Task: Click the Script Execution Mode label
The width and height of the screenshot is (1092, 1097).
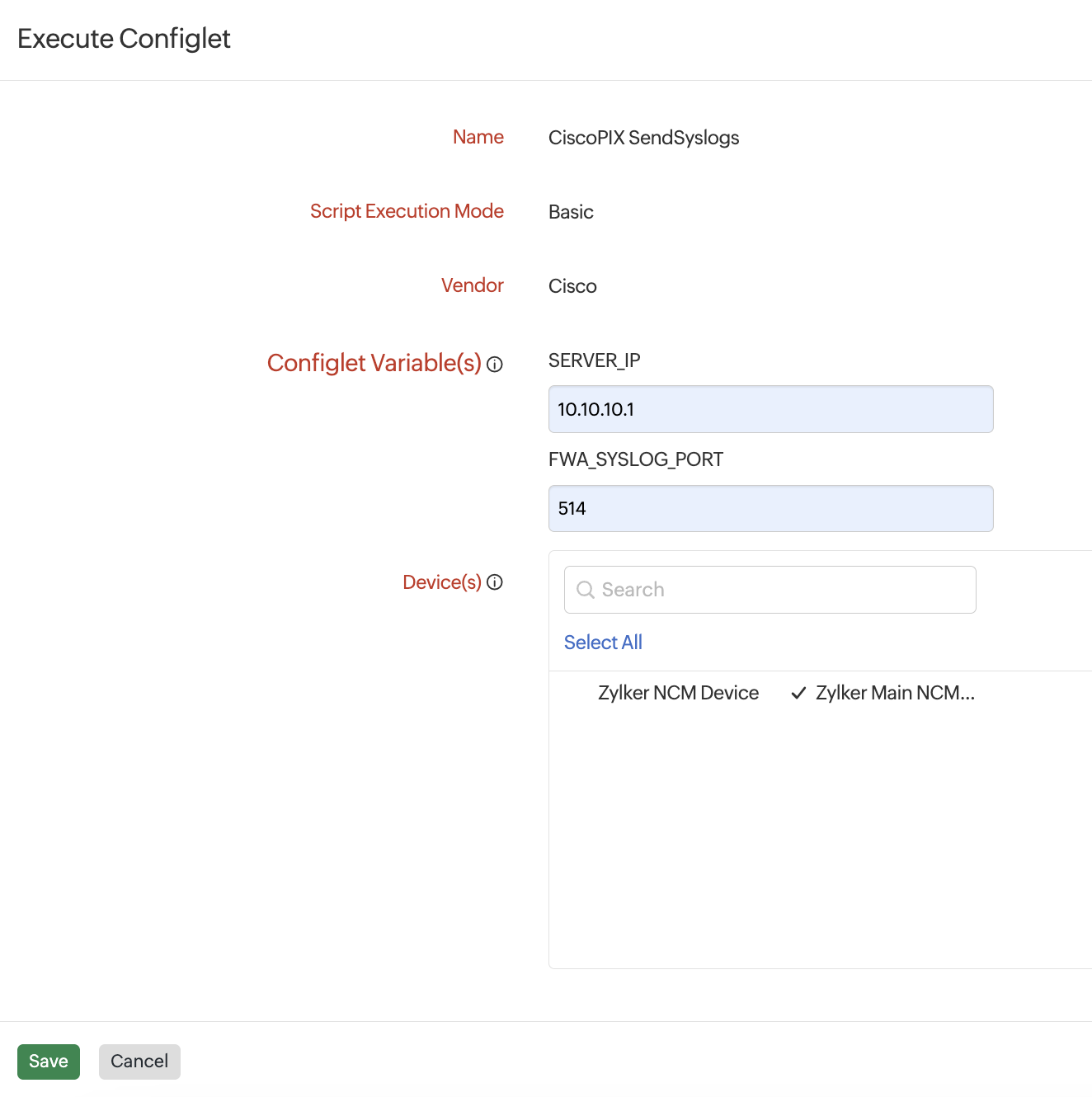Action: 407,211
